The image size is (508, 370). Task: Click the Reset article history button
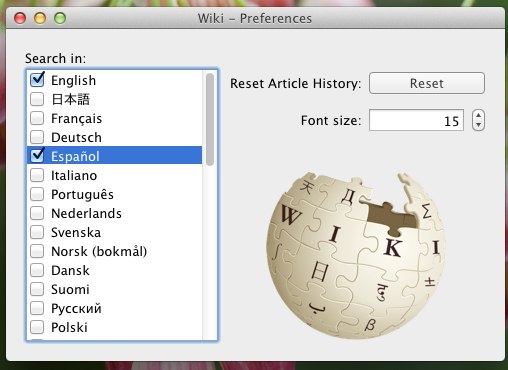pos(427,83)
